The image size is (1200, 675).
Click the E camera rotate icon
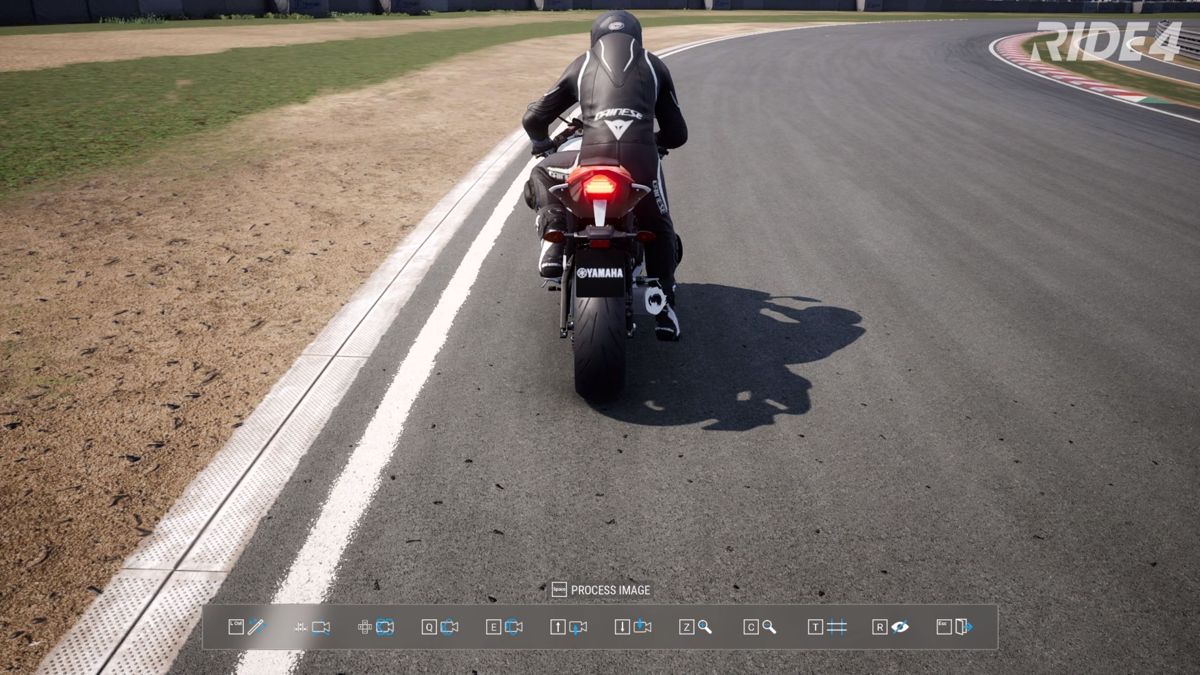click(x=505, y=627)
